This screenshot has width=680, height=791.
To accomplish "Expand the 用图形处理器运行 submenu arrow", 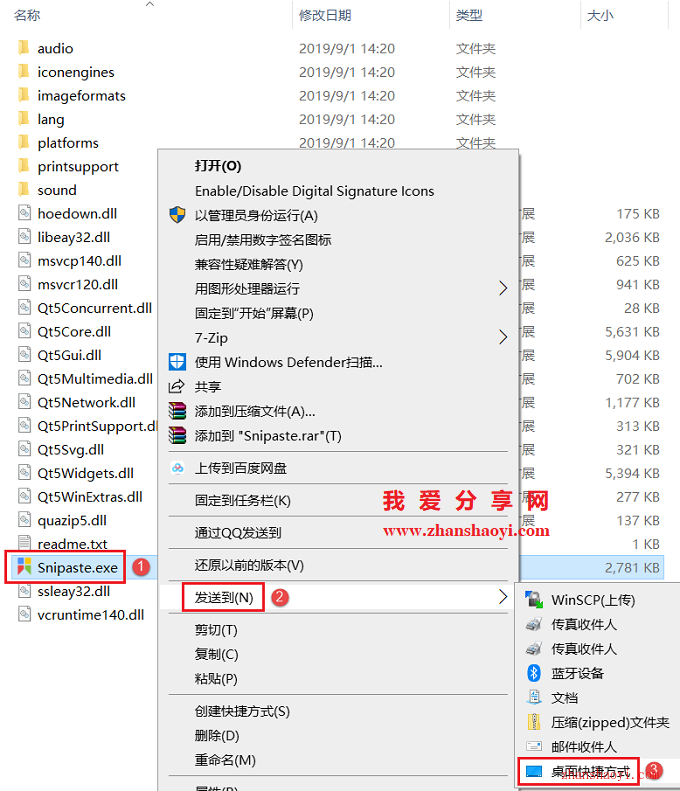I will coord(503,288).
